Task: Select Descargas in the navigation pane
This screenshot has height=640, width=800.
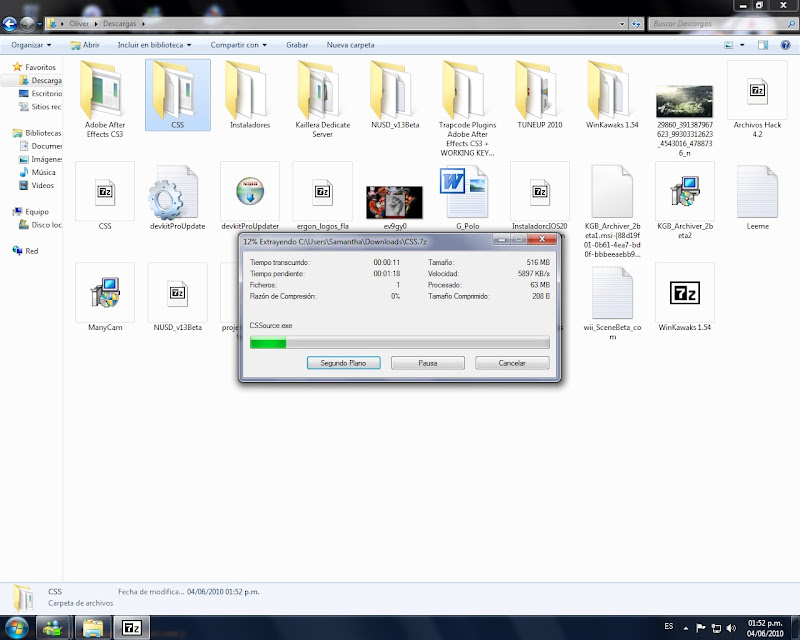Action: pos(40,80)
